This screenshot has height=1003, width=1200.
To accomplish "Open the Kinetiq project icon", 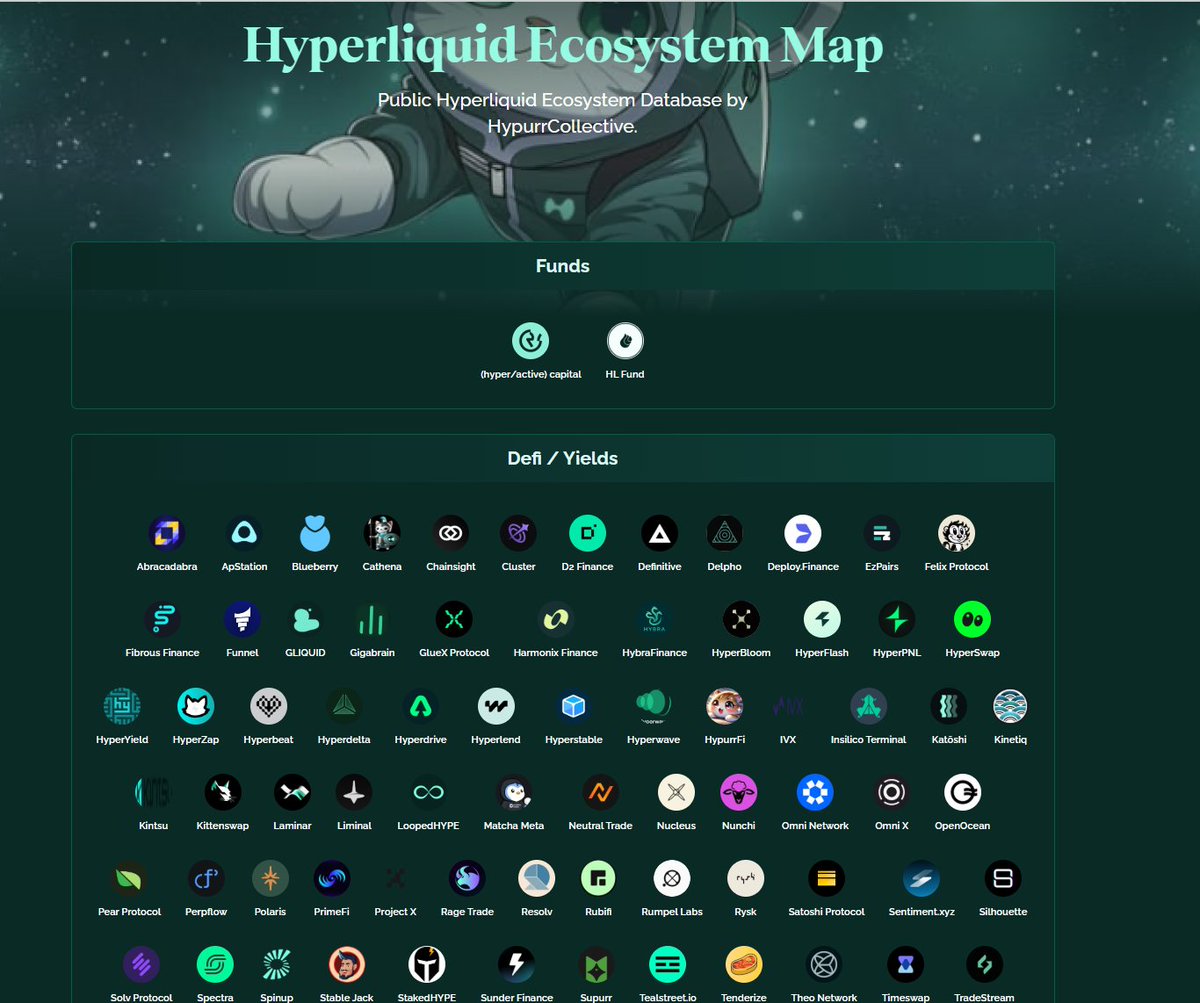I will (1010, 707).
